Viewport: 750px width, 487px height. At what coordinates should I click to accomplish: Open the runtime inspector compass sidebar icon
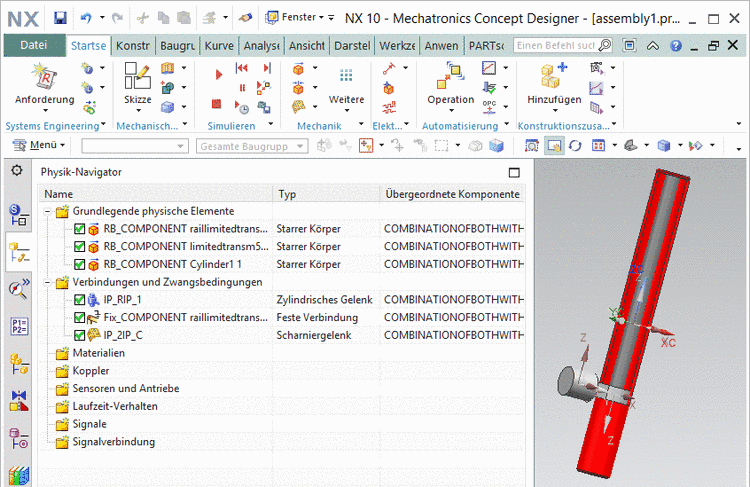pyautogui.click(x=19, y=288)
